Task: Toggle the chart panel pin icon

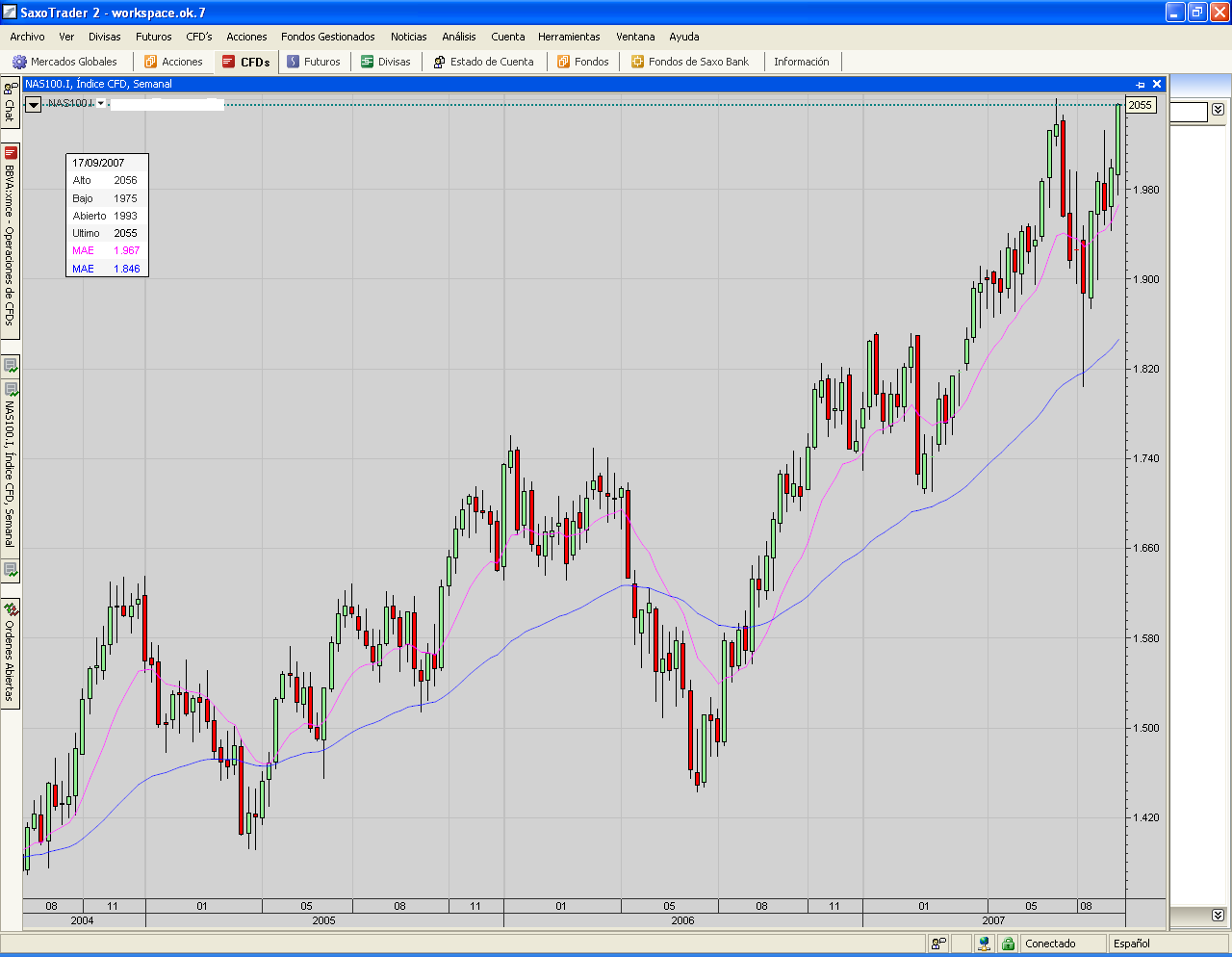Action: coord(1141,85)
